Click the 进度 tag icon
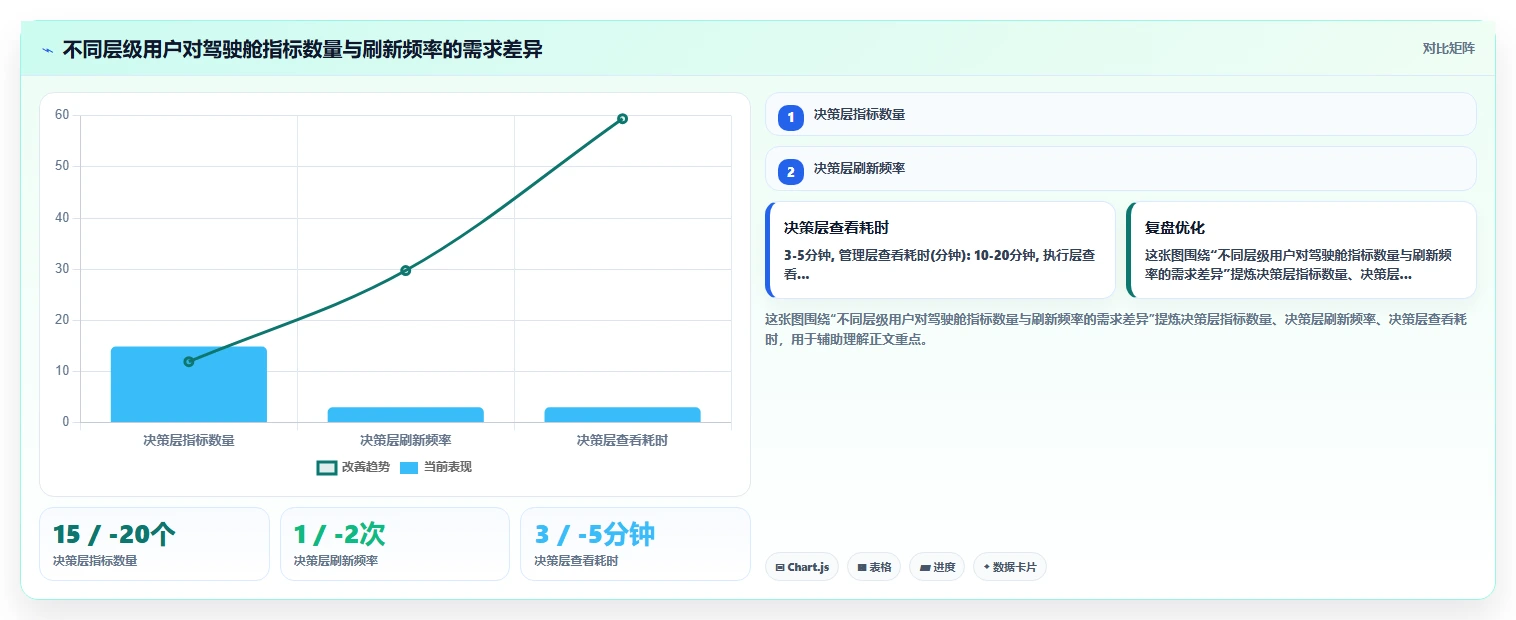Viewport: 1516px width, 620px height. [925, 568]
